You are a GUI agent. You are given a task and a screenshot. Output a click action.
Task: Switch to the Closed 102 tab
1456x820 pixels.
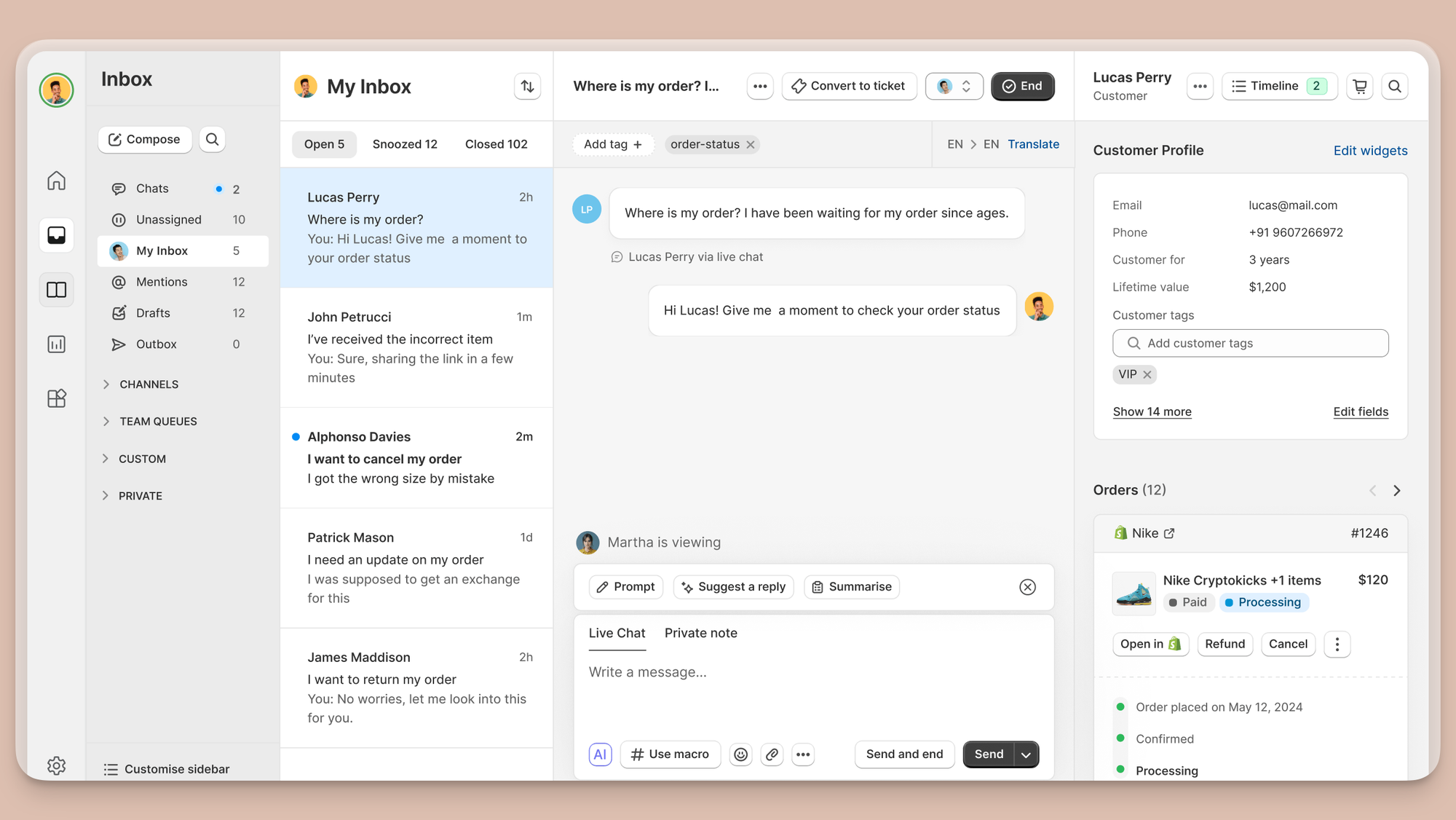[x=496, y=143]
